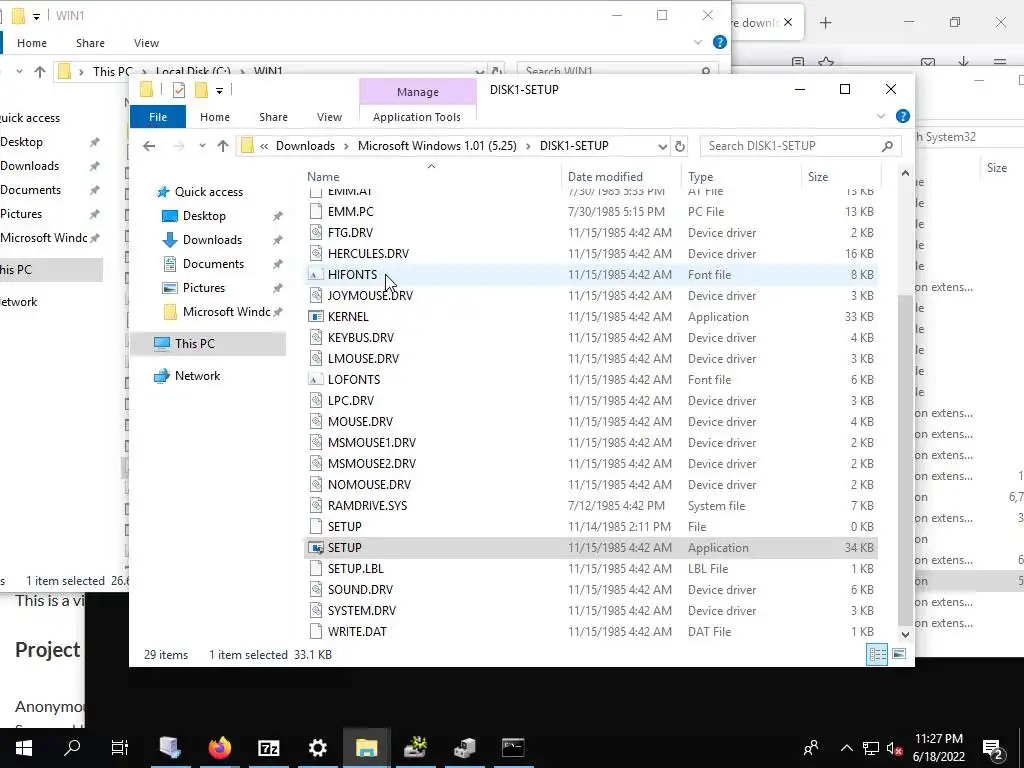The width and height of the screenshot is (1024, 768).
Task: Select SETUP application file icon
Action: (x=316, y=548)
